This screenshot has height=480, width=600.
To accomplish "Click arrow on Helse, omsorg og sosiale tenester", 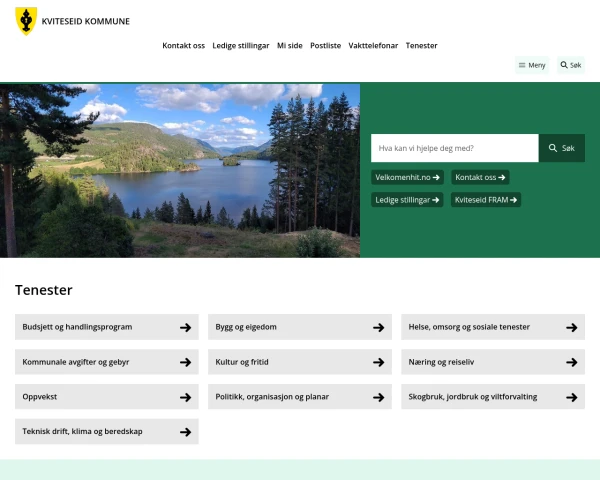I will click(572, 327).
